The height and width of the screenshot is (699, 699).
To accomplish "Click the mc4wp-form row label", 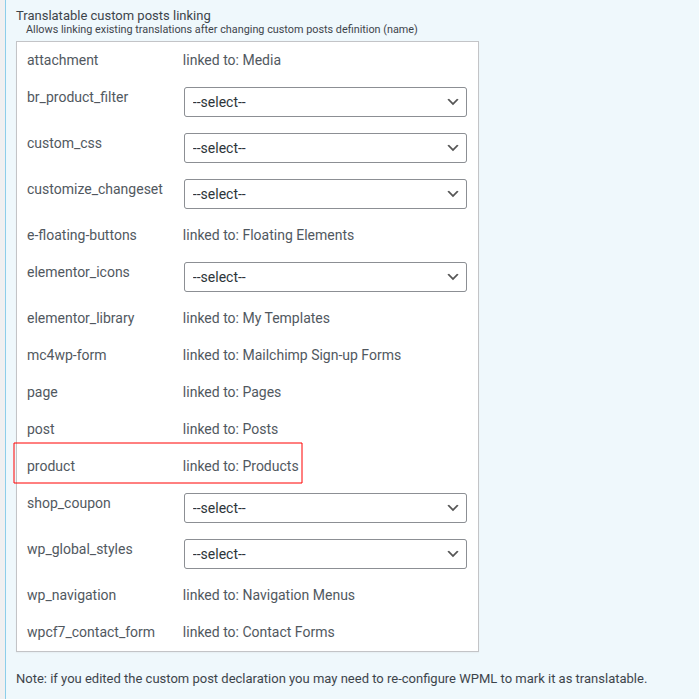I will pyautogui.click(x=66, y=355).
